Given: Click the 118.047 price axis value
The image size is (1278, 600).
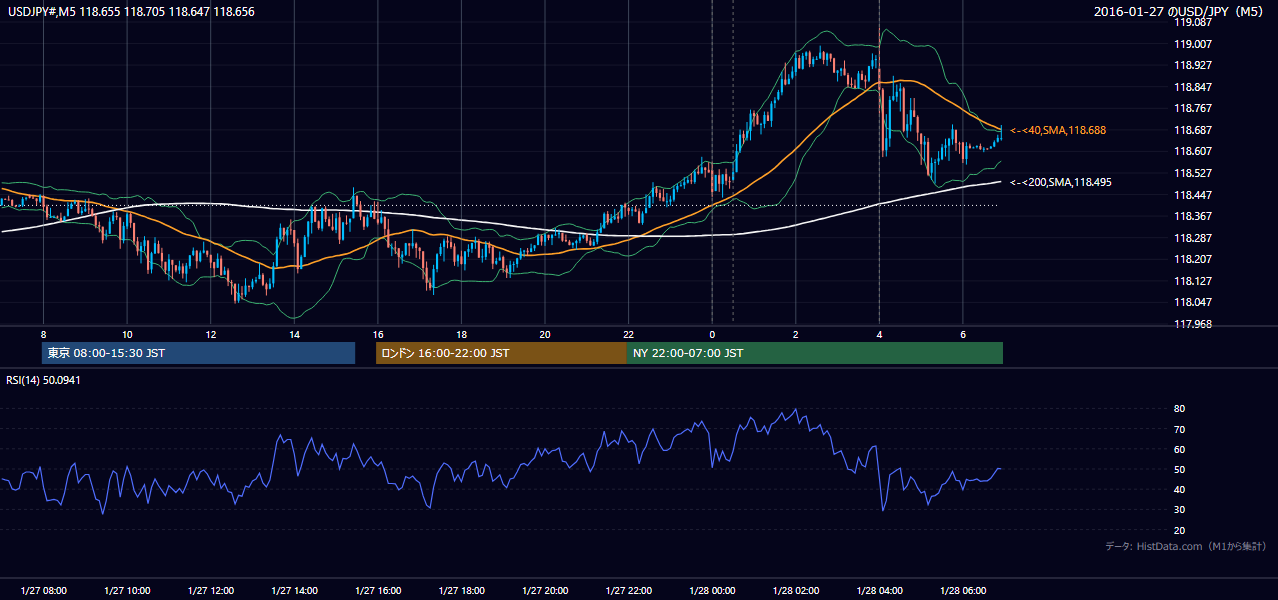Looking at the screenshot, I should click(x=1193, y=302).
